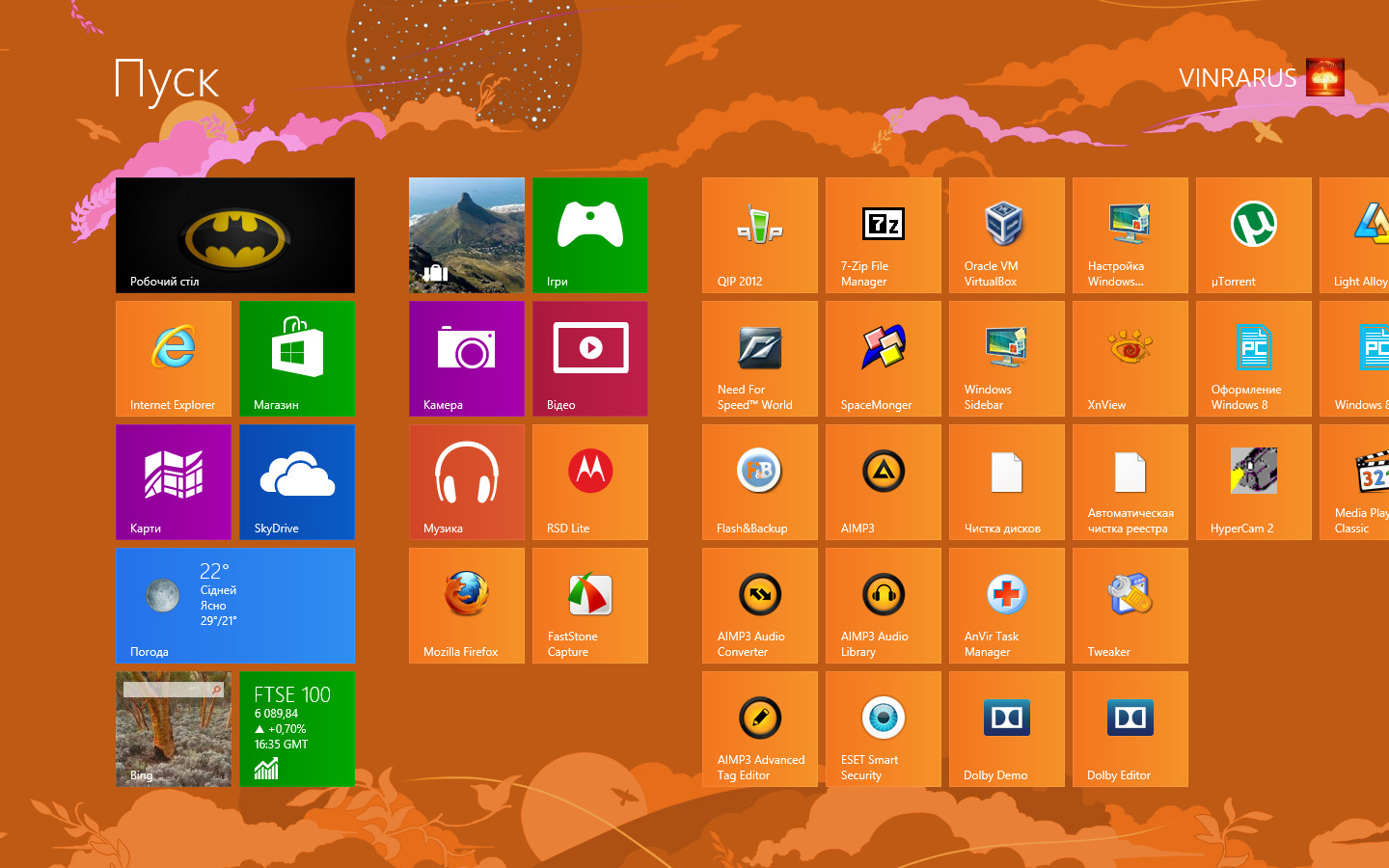Screen dimensions: 1389x868
Task: Open the Камера camera tile
Action: (x=467, y=359)
